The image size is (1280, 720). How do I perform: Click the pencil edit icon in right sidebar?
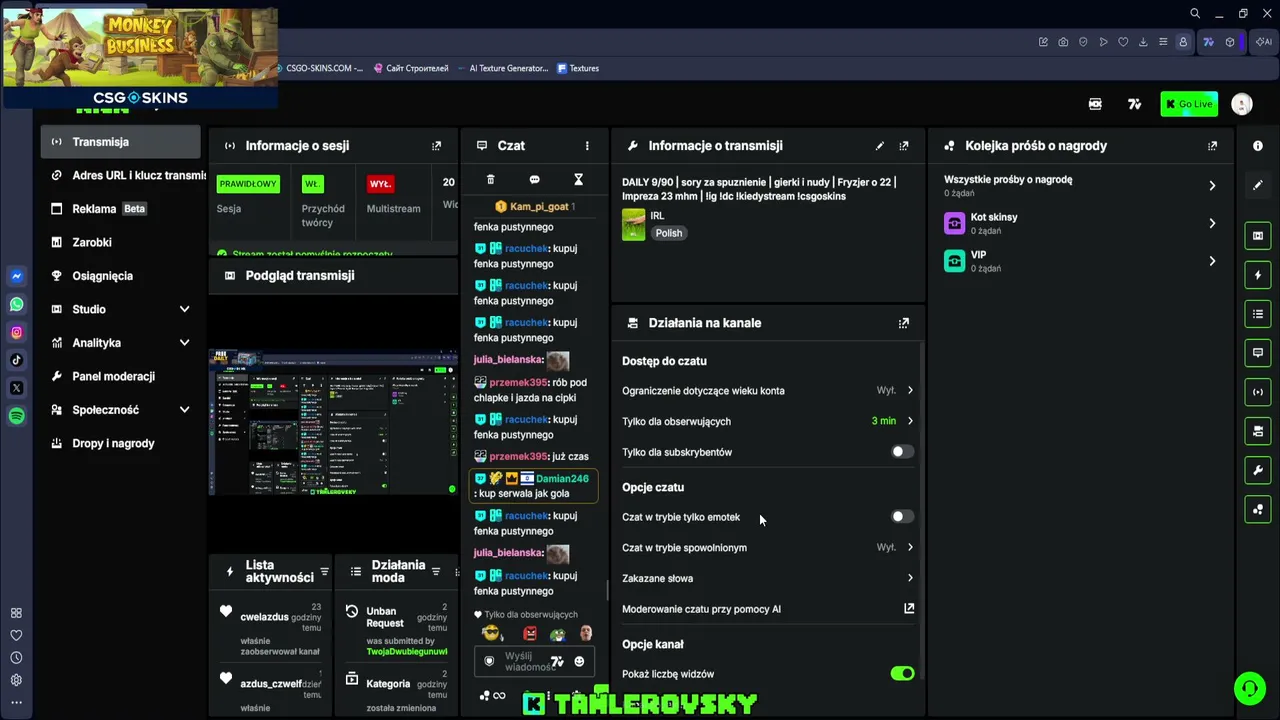coord(1258,185)
